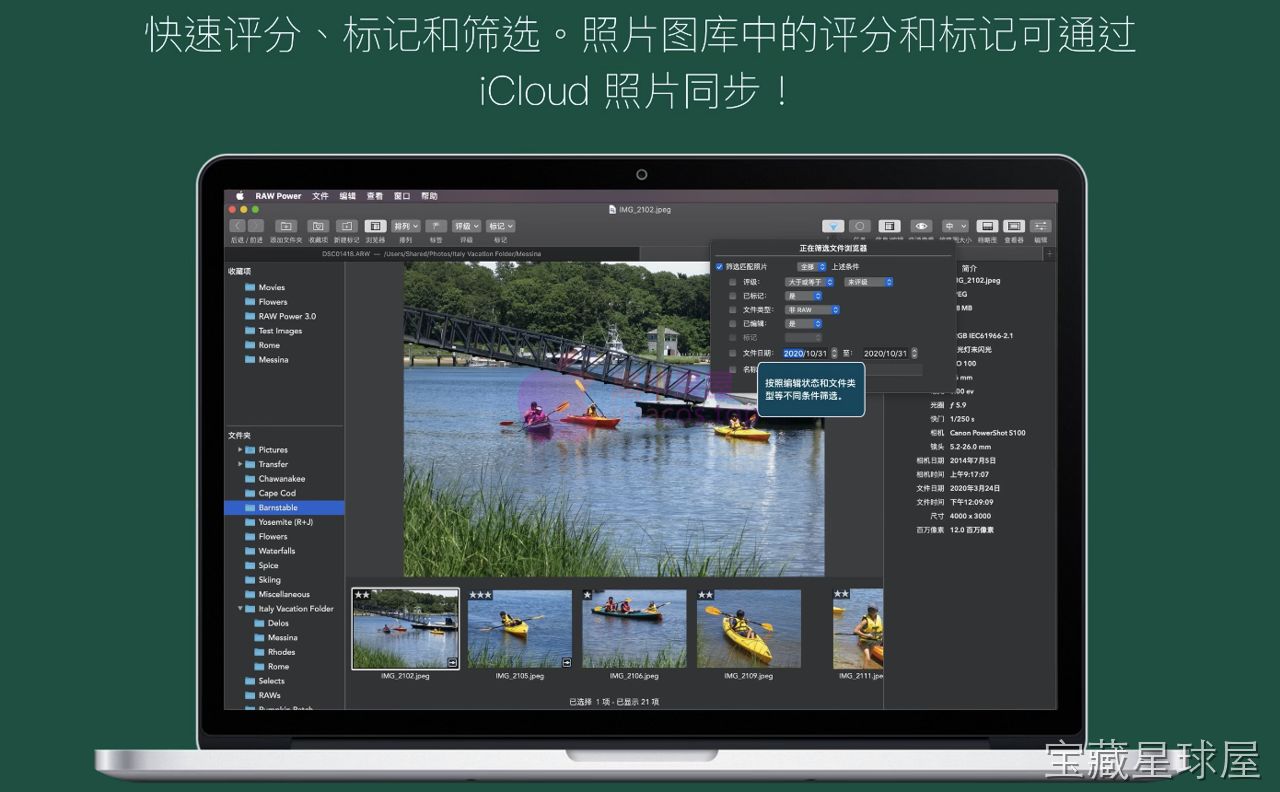This screenshot has width=1280, height=792.
Task: Select the IMG_2102.jpeg thumbnail
Action: point(406,628)
